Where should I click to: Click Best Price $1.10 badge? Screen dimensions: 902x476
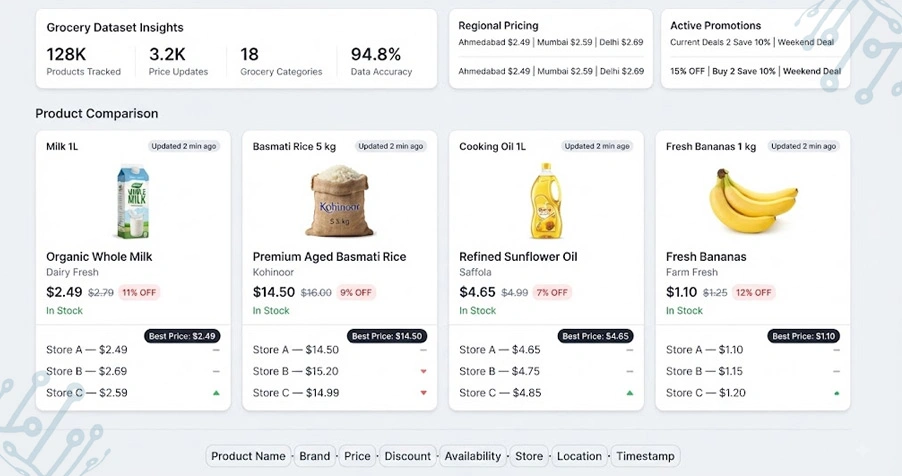coord(804,336)
